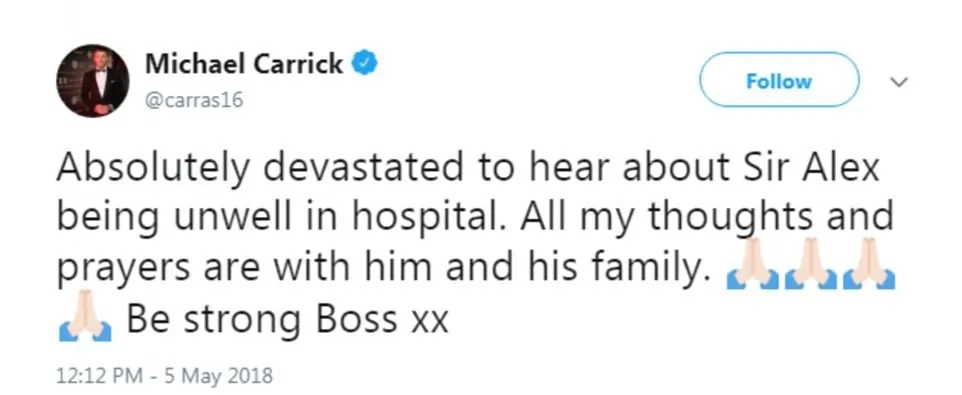Click the praying hands emoji before "Be strong"
This screenshot has width=962, height=395.
click(x=85, y=316)
